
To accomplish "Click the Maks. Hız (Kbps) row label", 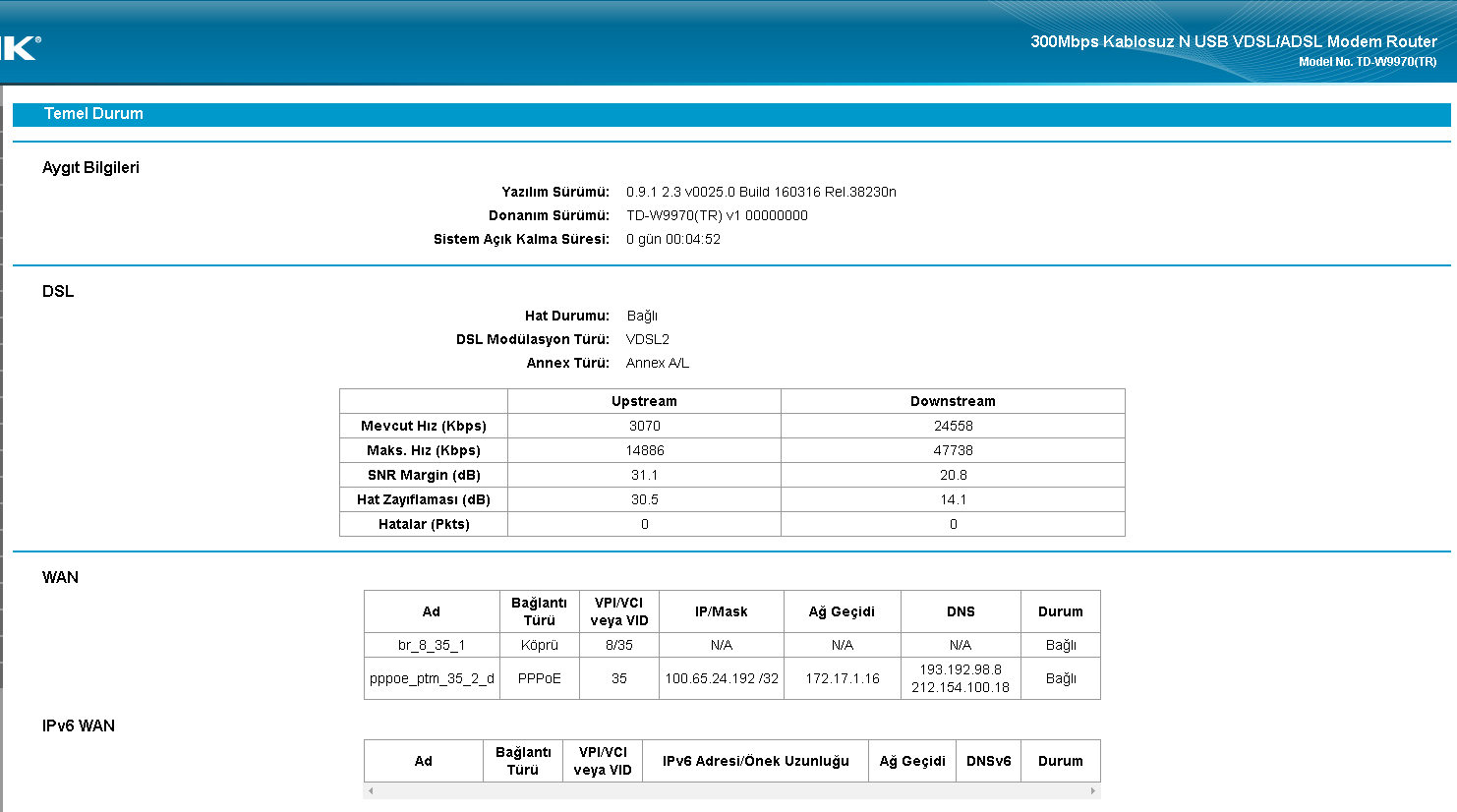I will click(x=424, y=450).
